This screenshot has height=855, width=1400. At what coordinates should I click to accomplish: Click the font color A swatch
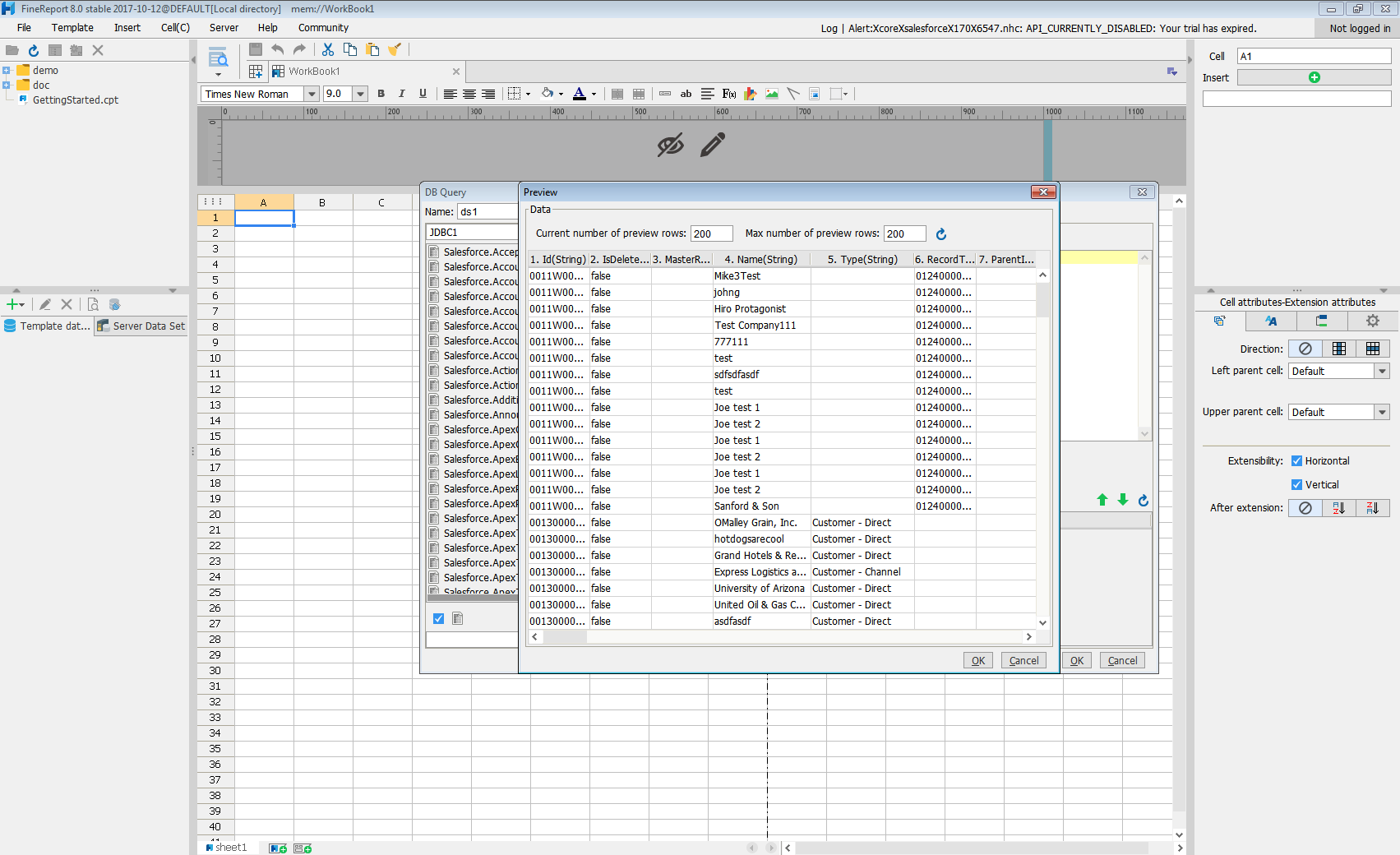coord(580,94)
